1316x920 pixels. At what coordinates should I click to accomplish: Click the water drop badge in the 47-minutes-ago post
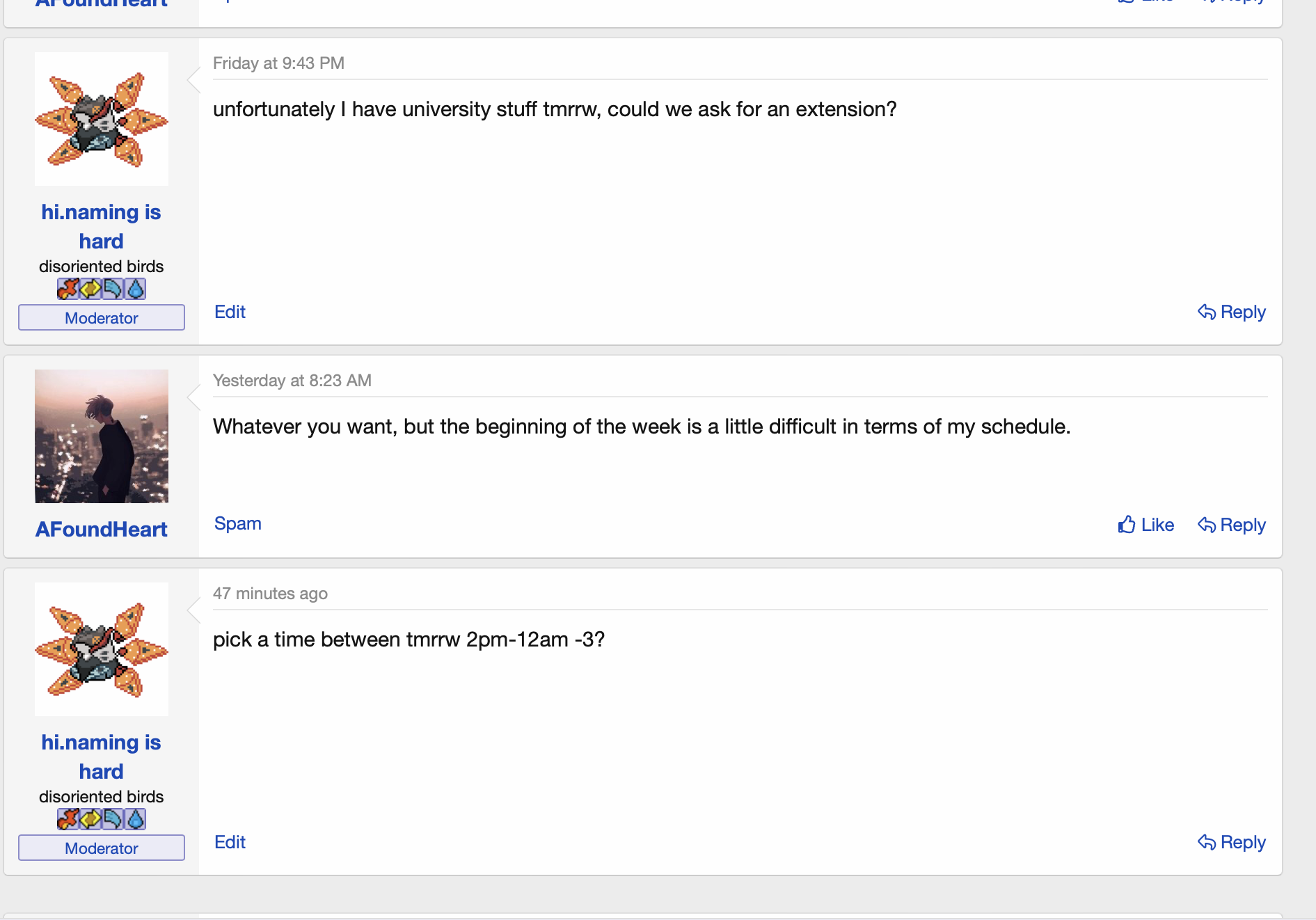135,819
